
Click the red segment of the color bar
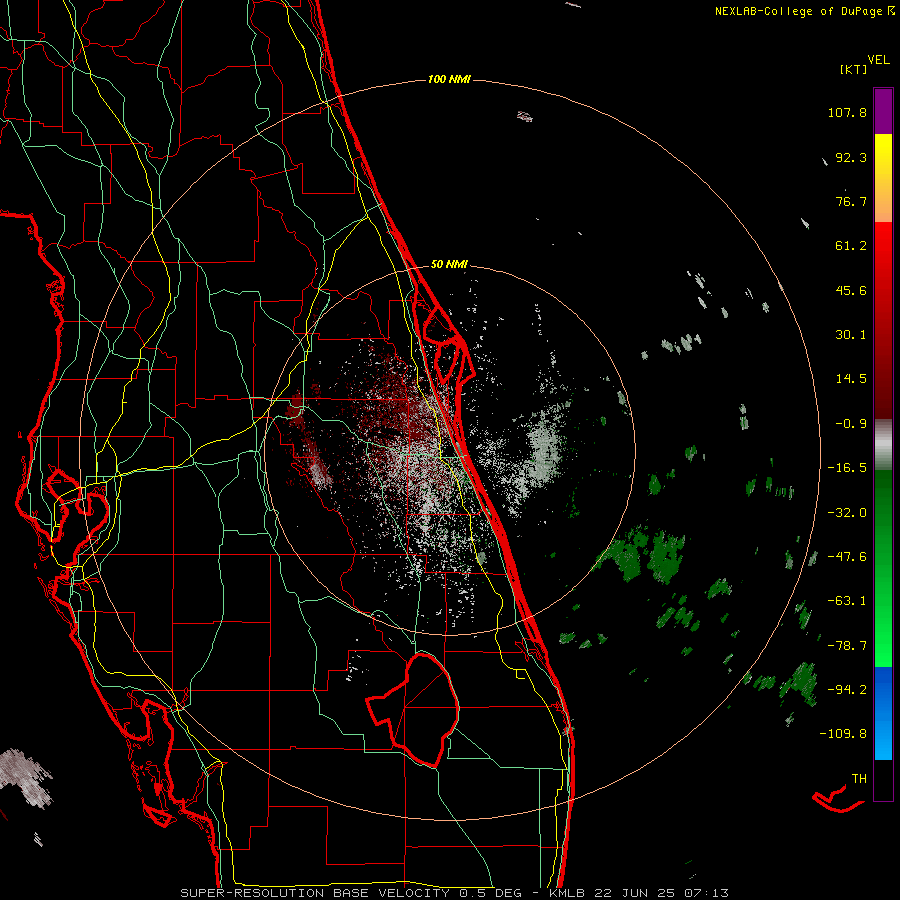(883, 320)
